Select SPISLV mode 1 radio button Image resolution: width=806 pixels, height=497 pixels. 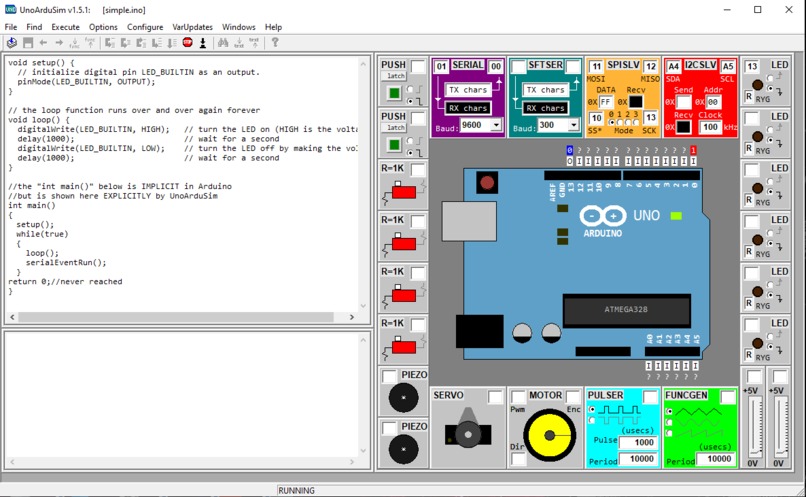pyautogui.click(x=620, y=122)
